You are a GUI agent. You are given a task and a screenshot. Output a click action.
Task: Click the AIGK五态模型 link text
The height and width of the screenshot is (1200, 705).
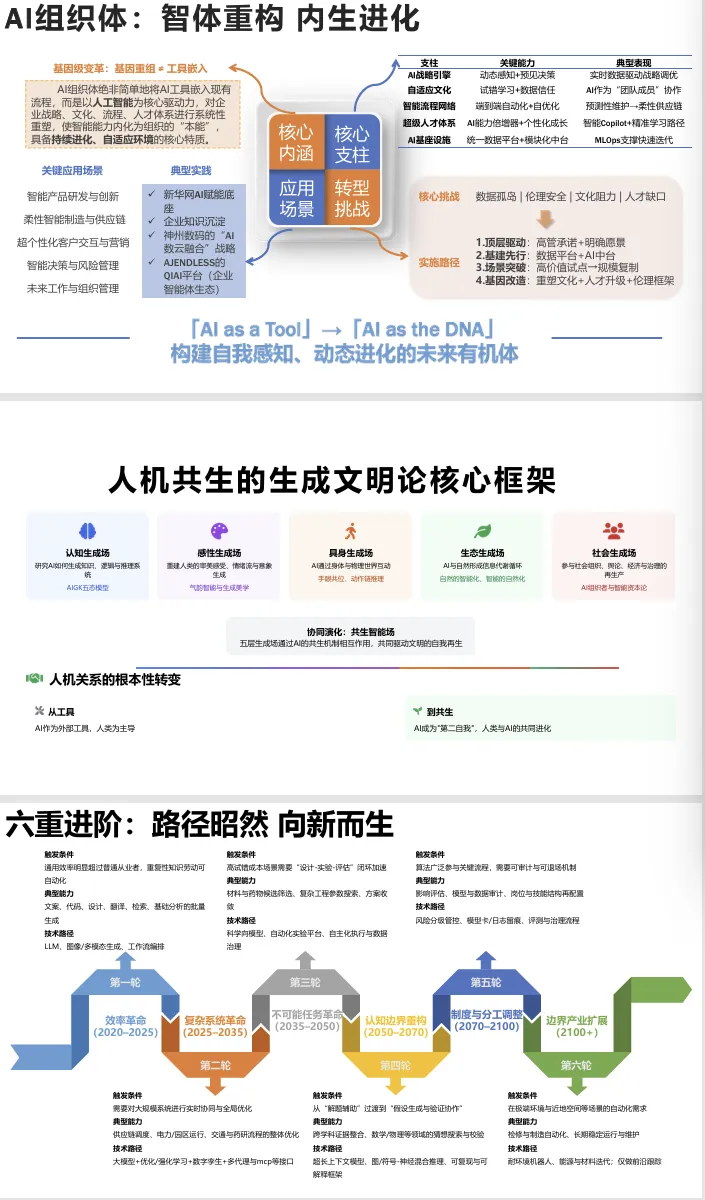87,589
